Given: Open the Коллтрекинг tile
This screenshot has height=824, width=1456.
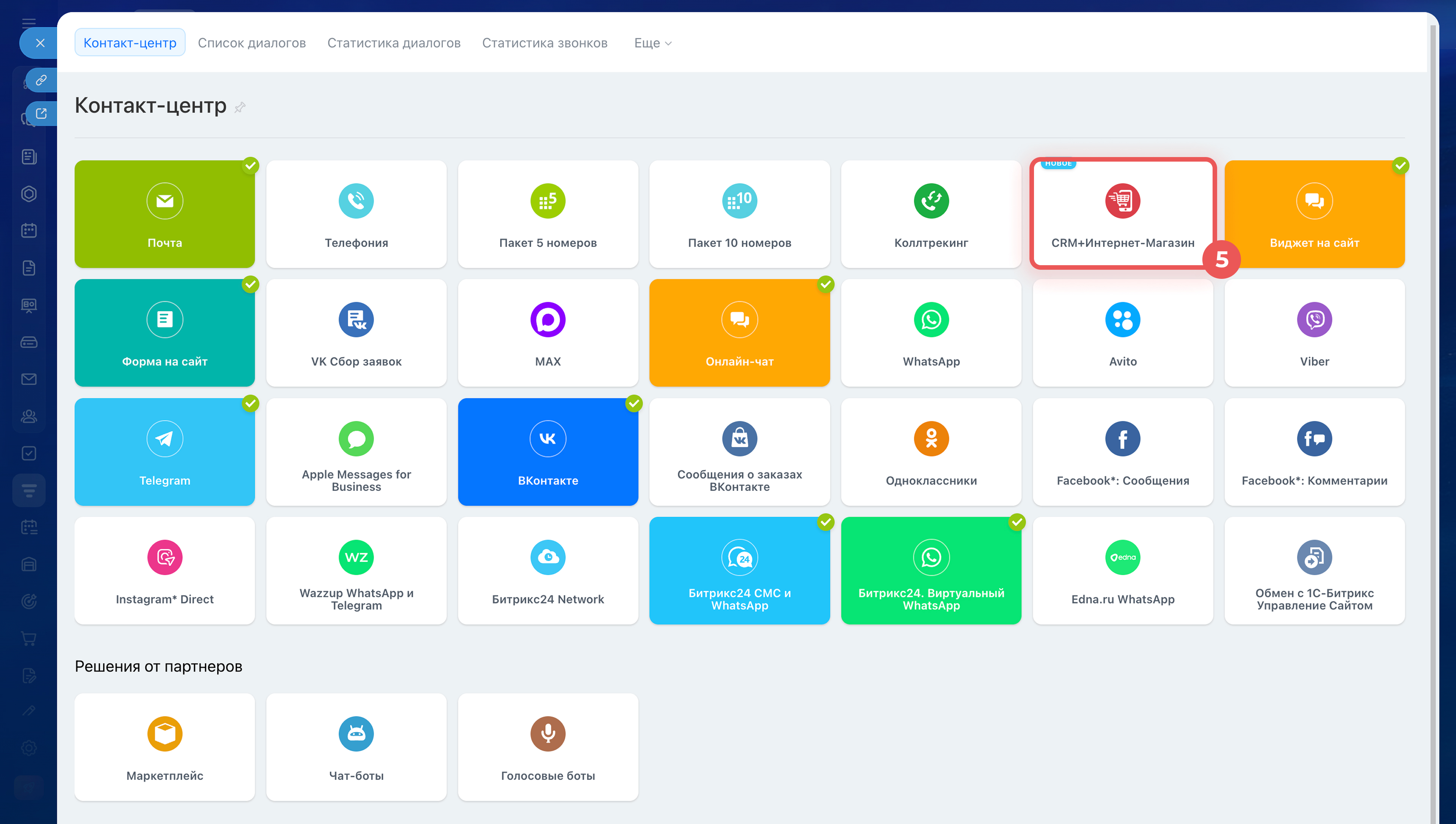Looking at the screenshot, I should 931,214.
